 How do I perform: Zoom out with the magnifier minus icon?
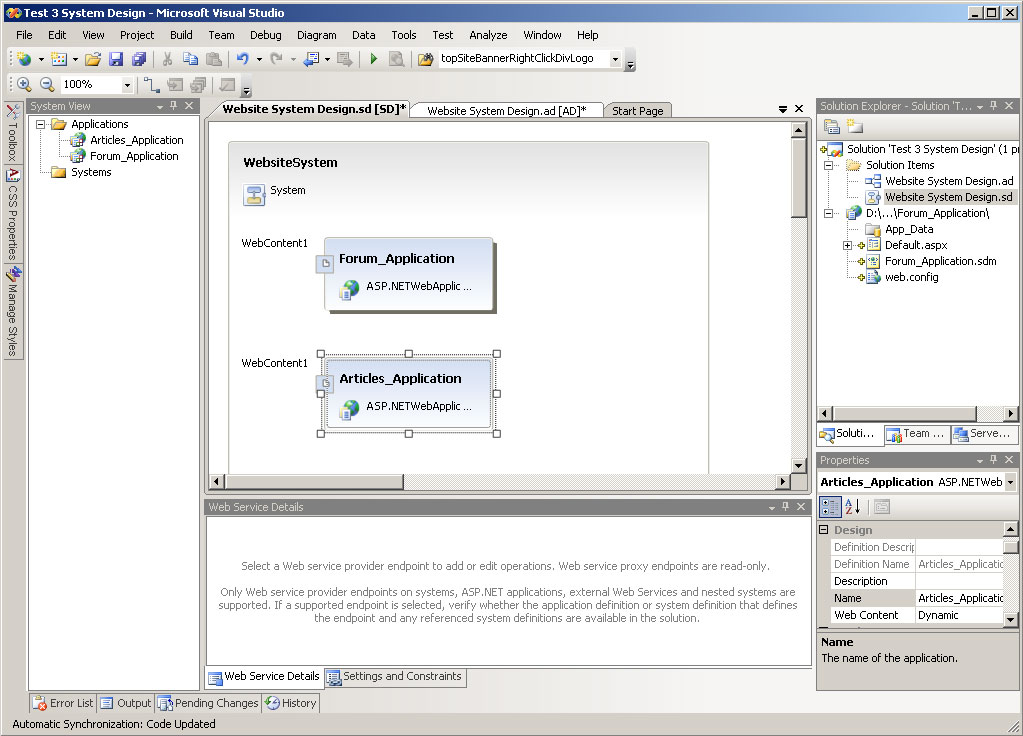tap(47, 84)
